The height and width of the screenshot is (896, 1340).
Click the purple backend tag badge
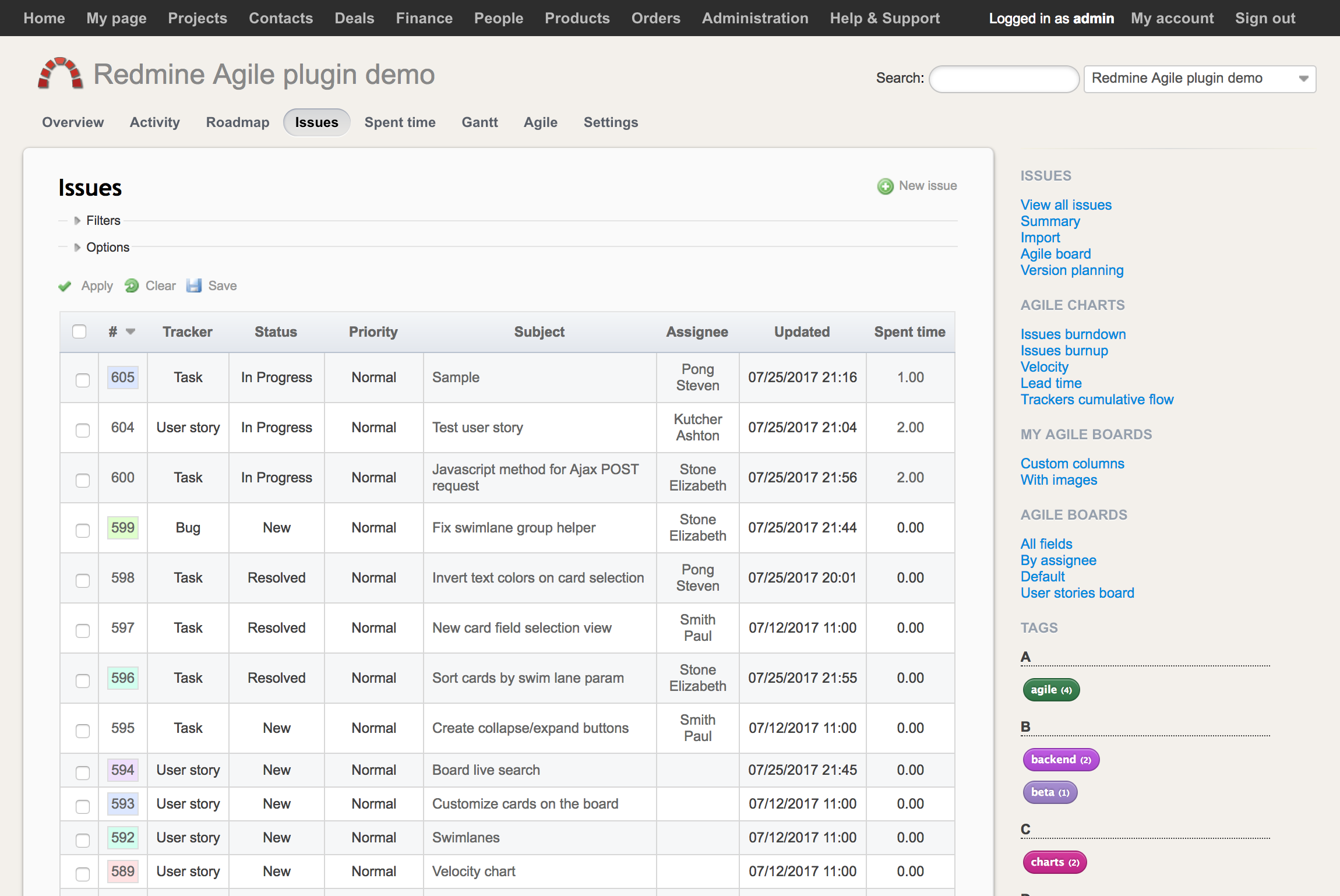[x=1060, y=760]
